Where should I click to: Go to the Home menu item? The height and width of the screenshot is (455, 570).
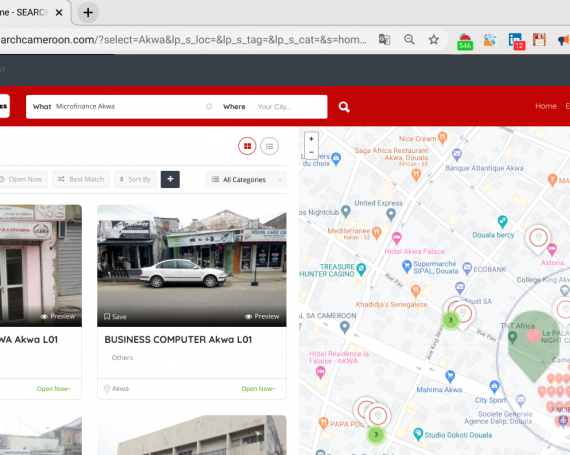[546, 106]
